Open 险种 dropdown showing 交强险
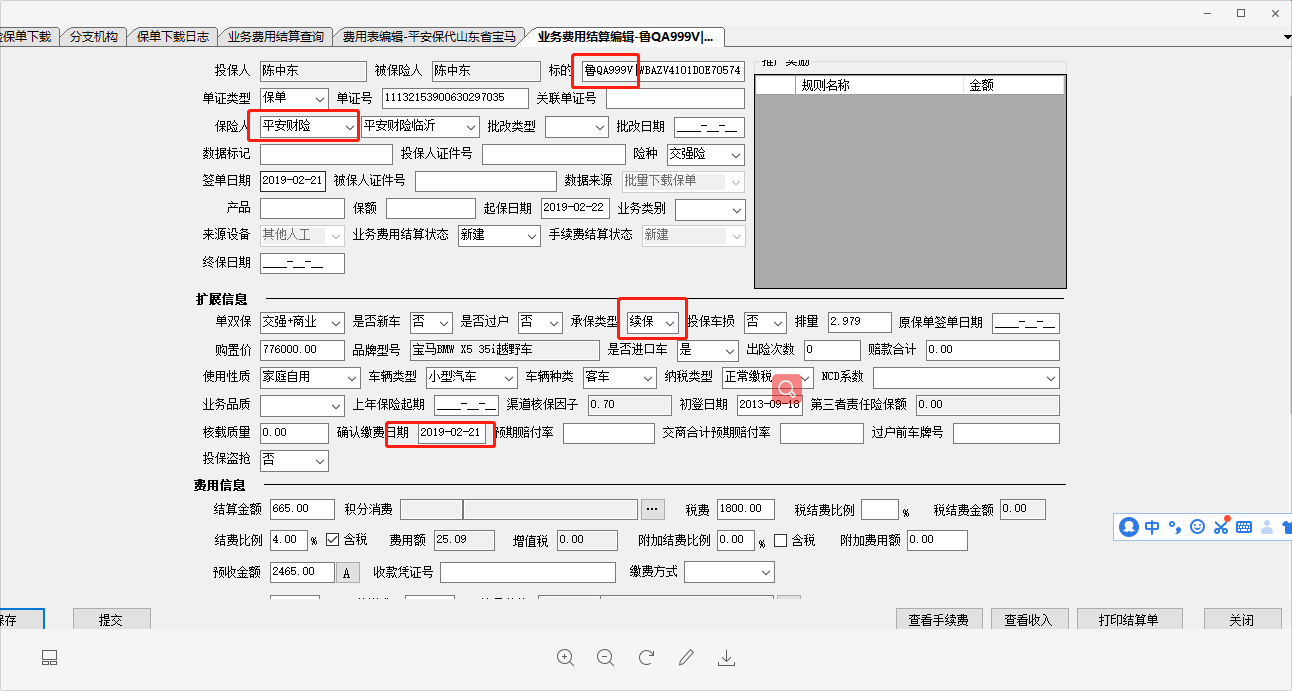Viewport: 1292px width, 691px height. 706,155
